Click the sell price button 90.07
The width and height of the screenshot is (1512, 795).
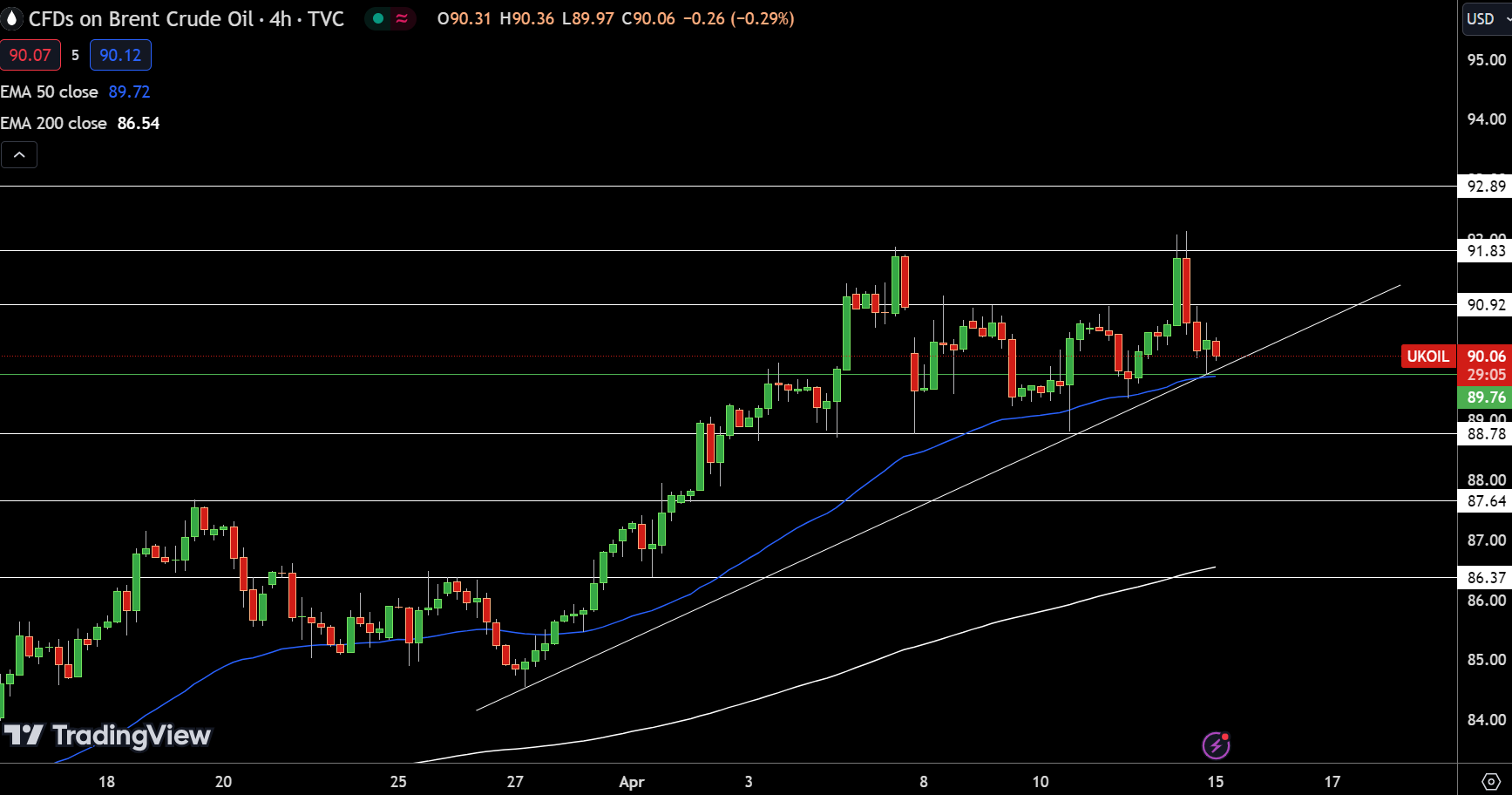pos(31,55)
